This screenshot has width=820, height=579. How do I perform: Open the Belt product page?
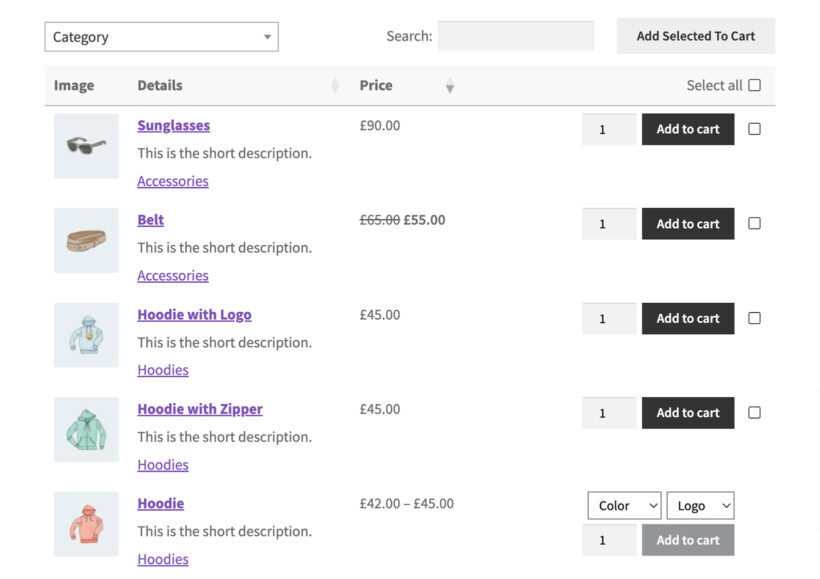[150, 219]
